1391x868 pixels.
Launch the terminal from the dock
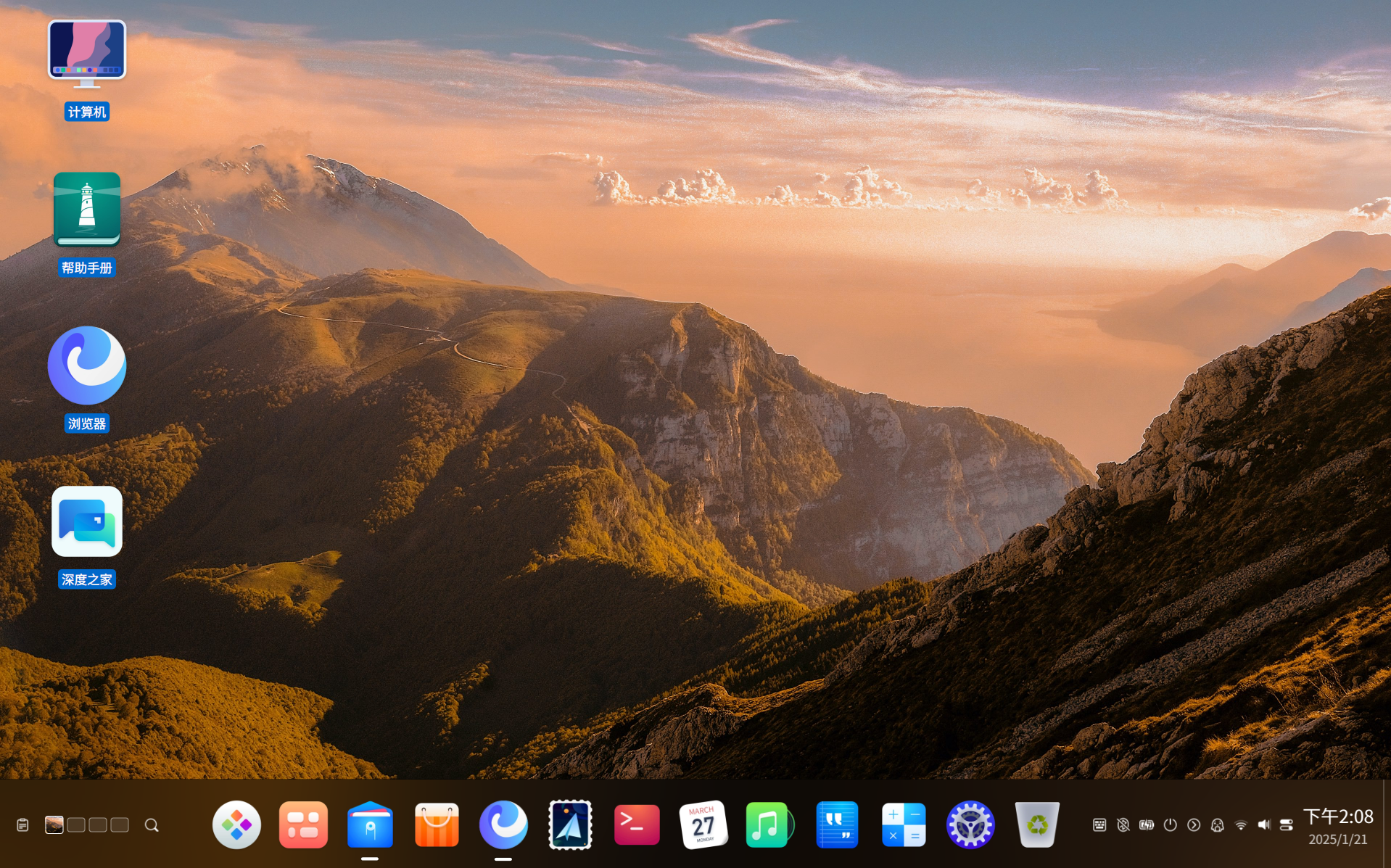click(637, 824)
